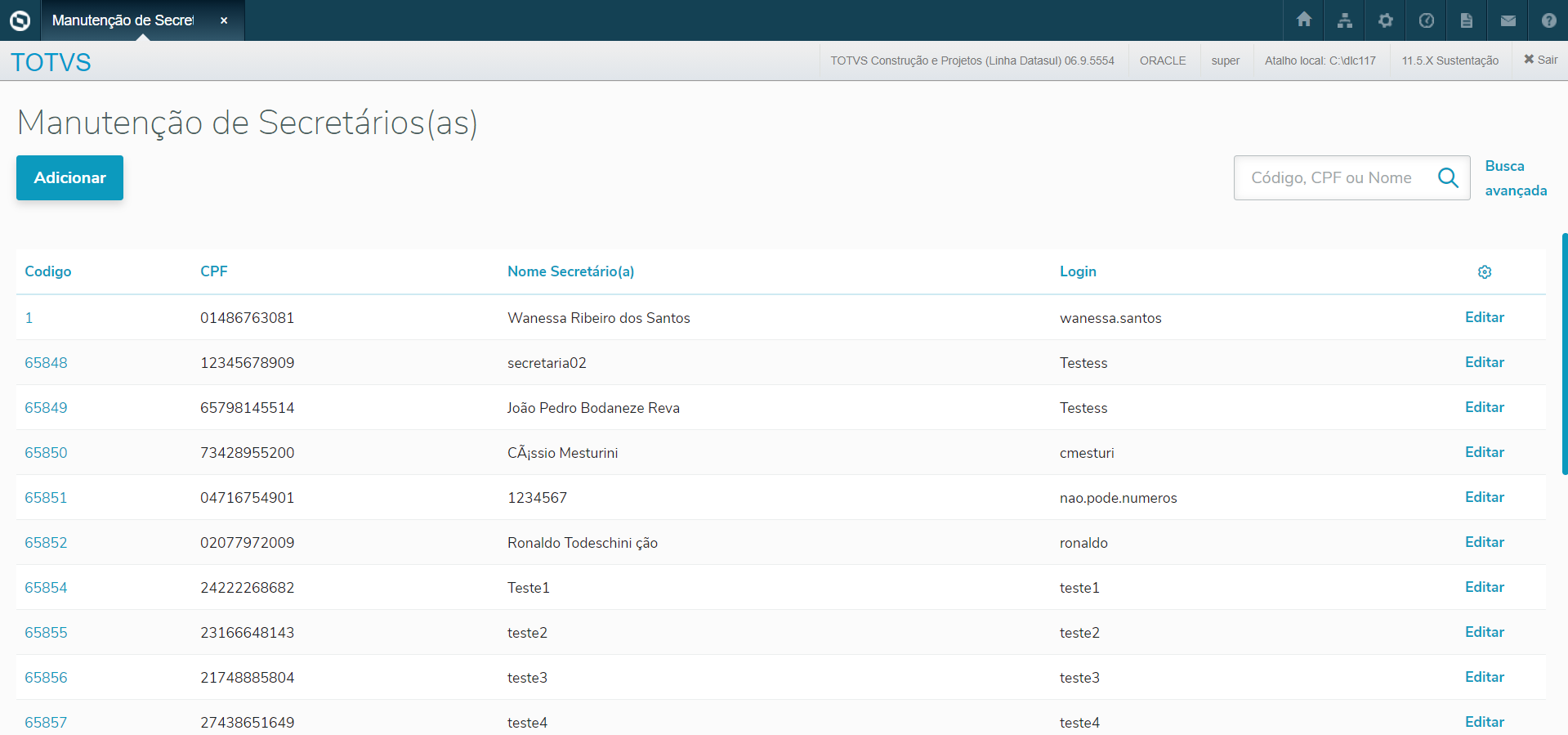Screen dimensions: 1568x735
Task: Sort by Login column header
Action: 1078,271
